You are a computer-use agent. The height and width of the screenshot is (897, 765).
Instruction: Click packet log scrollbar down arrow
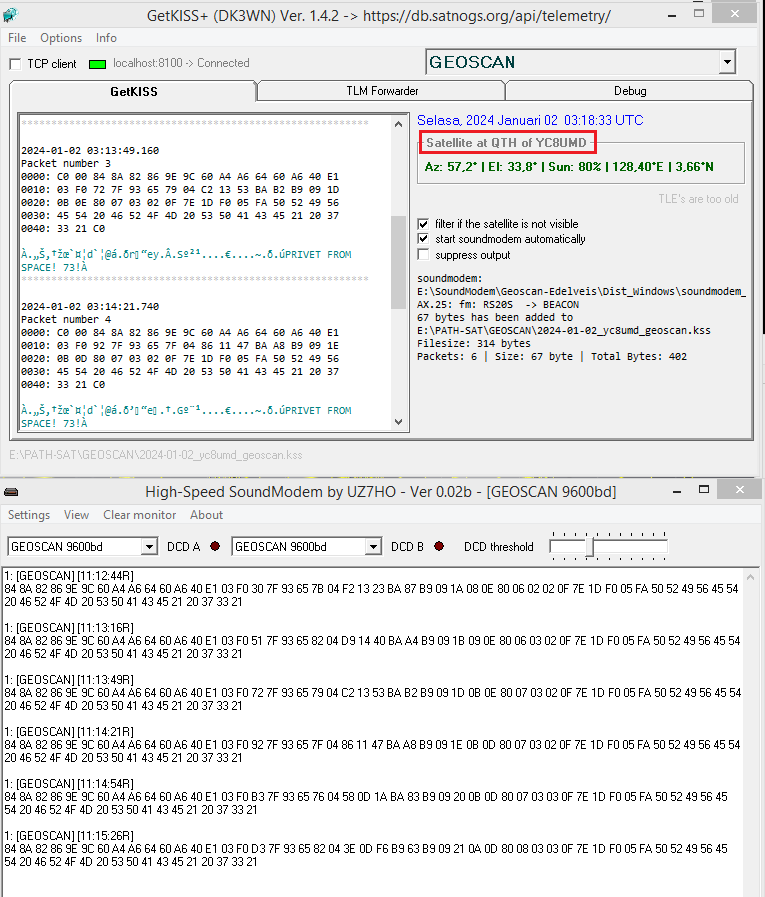tap(399, 422)
